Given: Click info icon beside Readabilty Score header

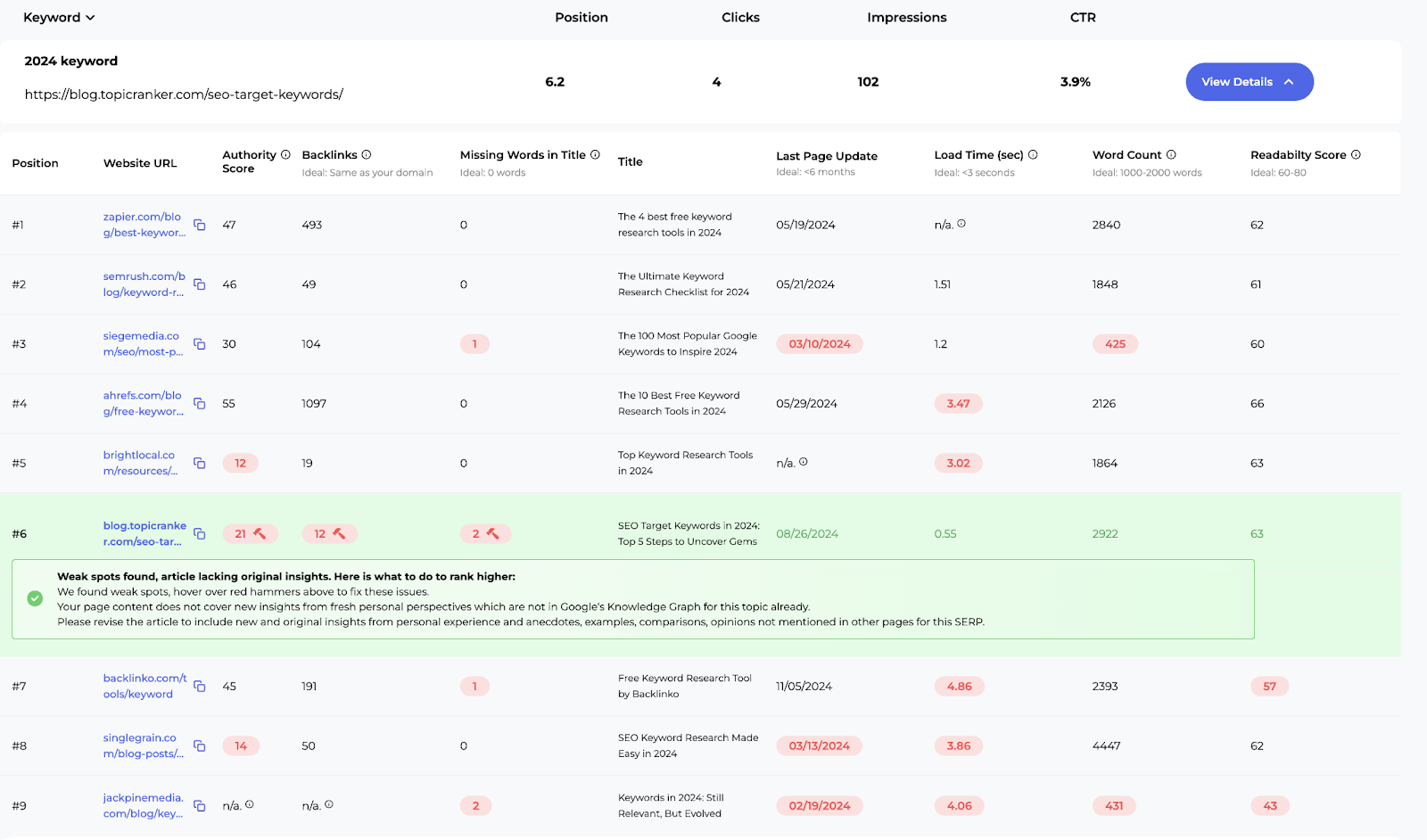Looking at the screenshot, I should point(1356,154).
